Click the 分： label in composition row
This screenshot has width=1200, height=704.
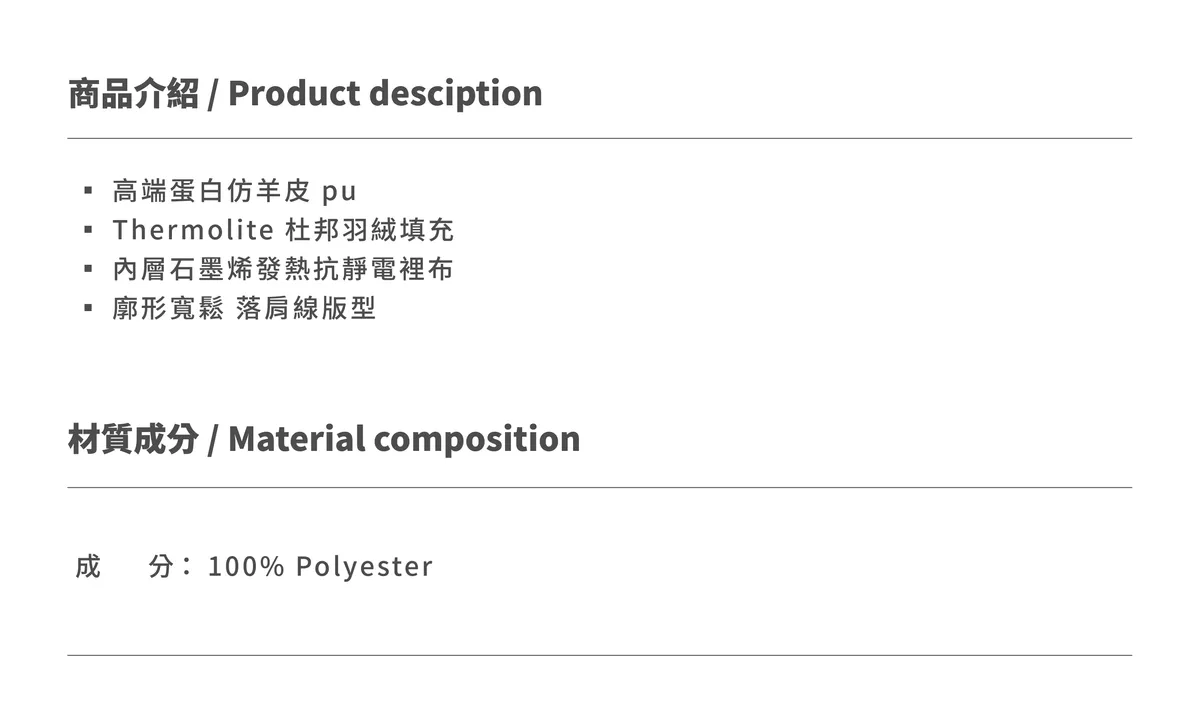pyautogui.click(x=168, y=566)
